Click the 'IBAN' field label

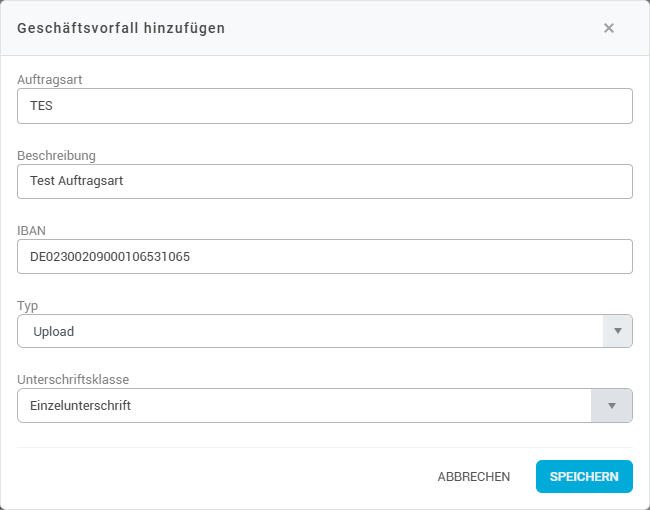[x=32, y=230]
